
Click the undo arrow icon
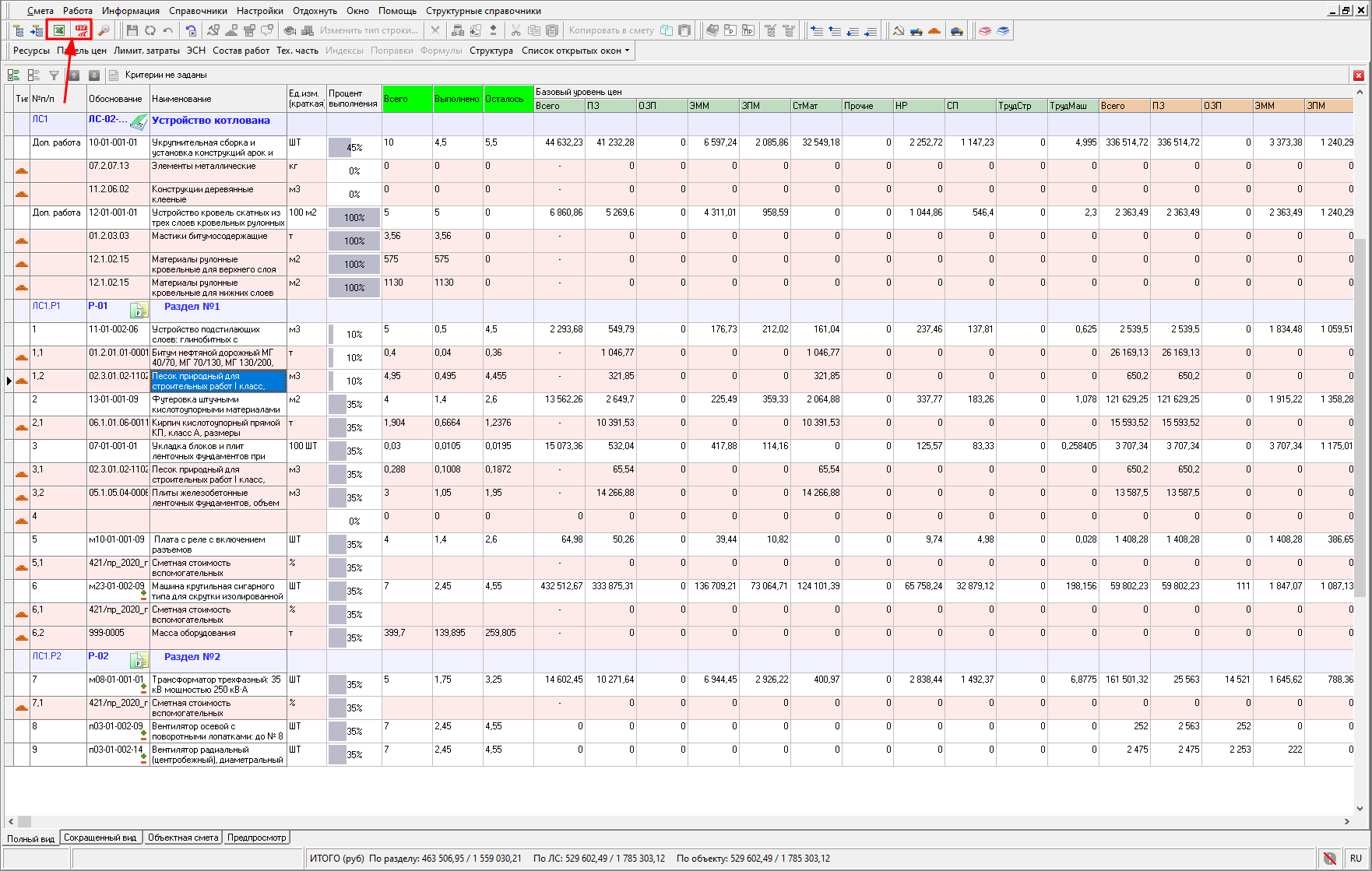coord(168,30)
